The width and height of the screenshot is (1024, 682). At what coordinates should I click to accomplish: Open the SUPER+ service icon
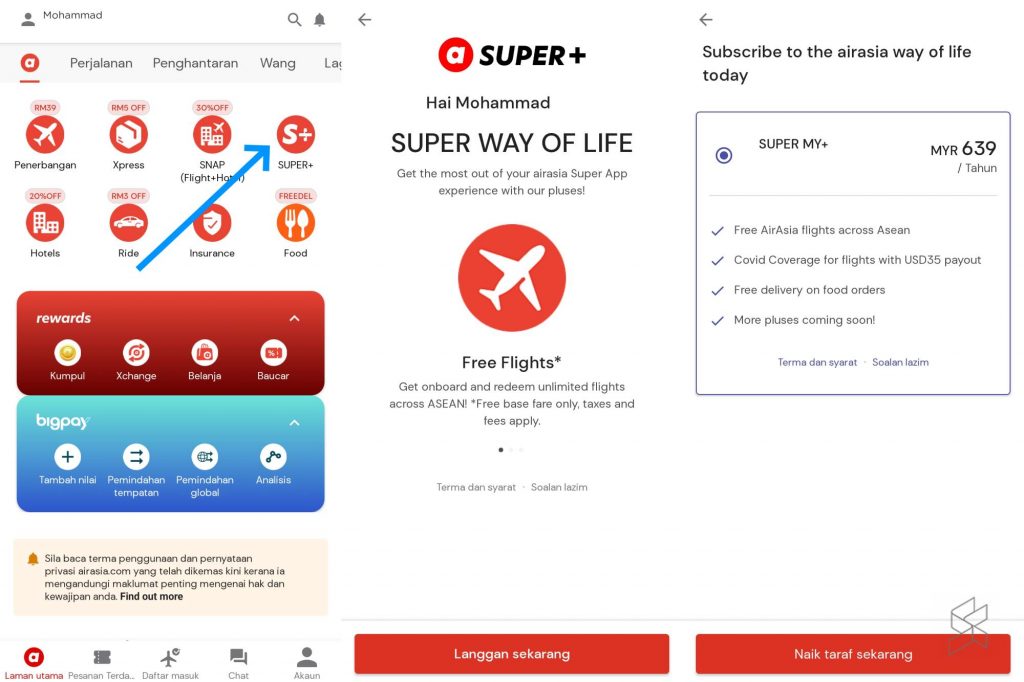(296, 135)
